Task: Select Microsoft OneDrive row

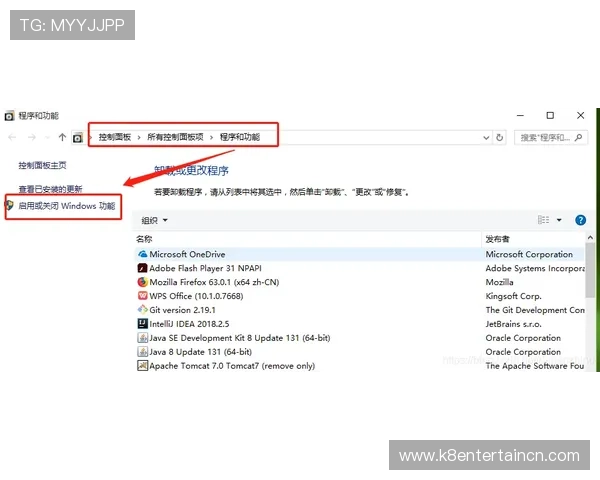Action: pyautogui.click(x=359, y=254)
